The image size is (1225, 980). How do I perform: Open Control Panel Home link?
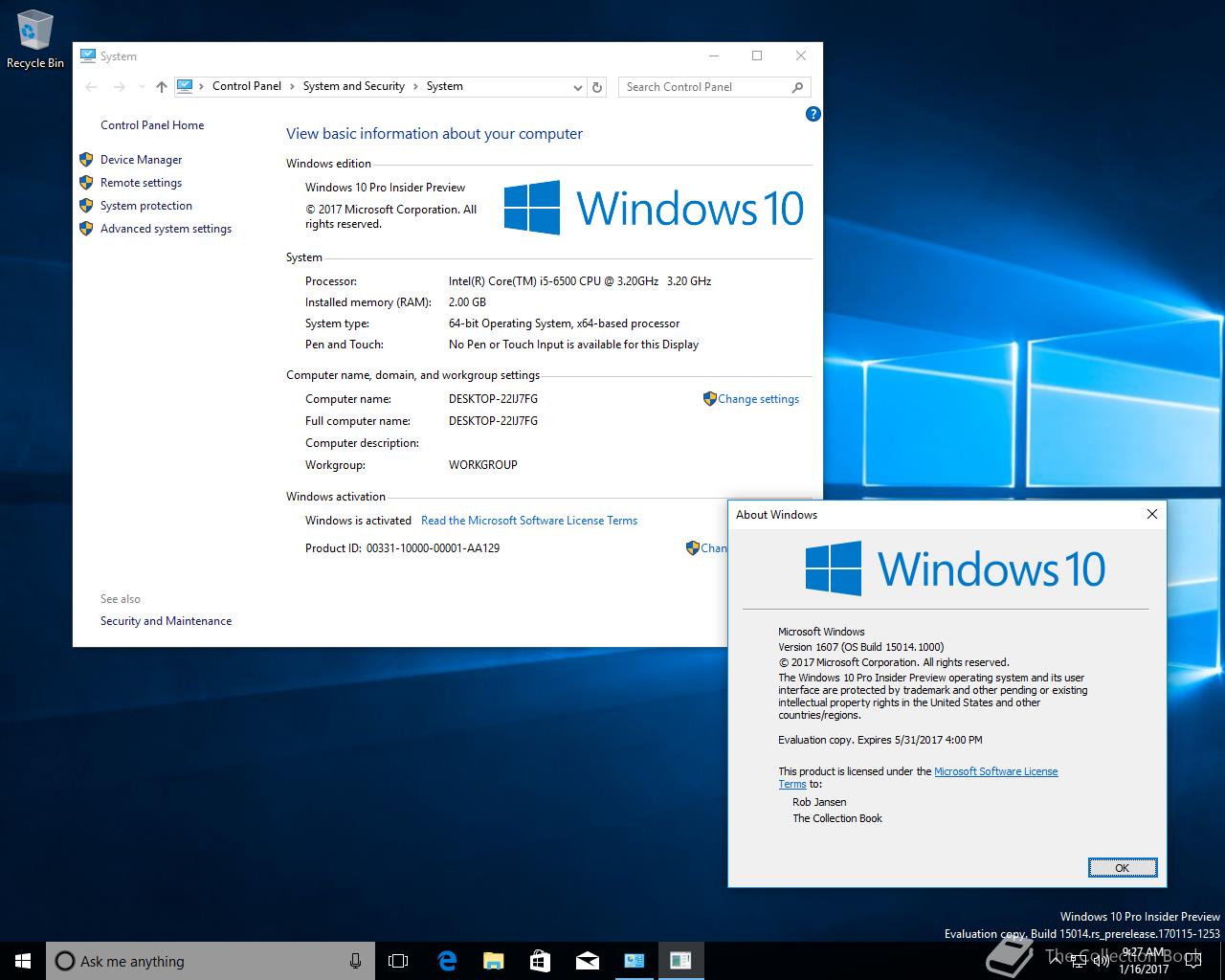152,125
